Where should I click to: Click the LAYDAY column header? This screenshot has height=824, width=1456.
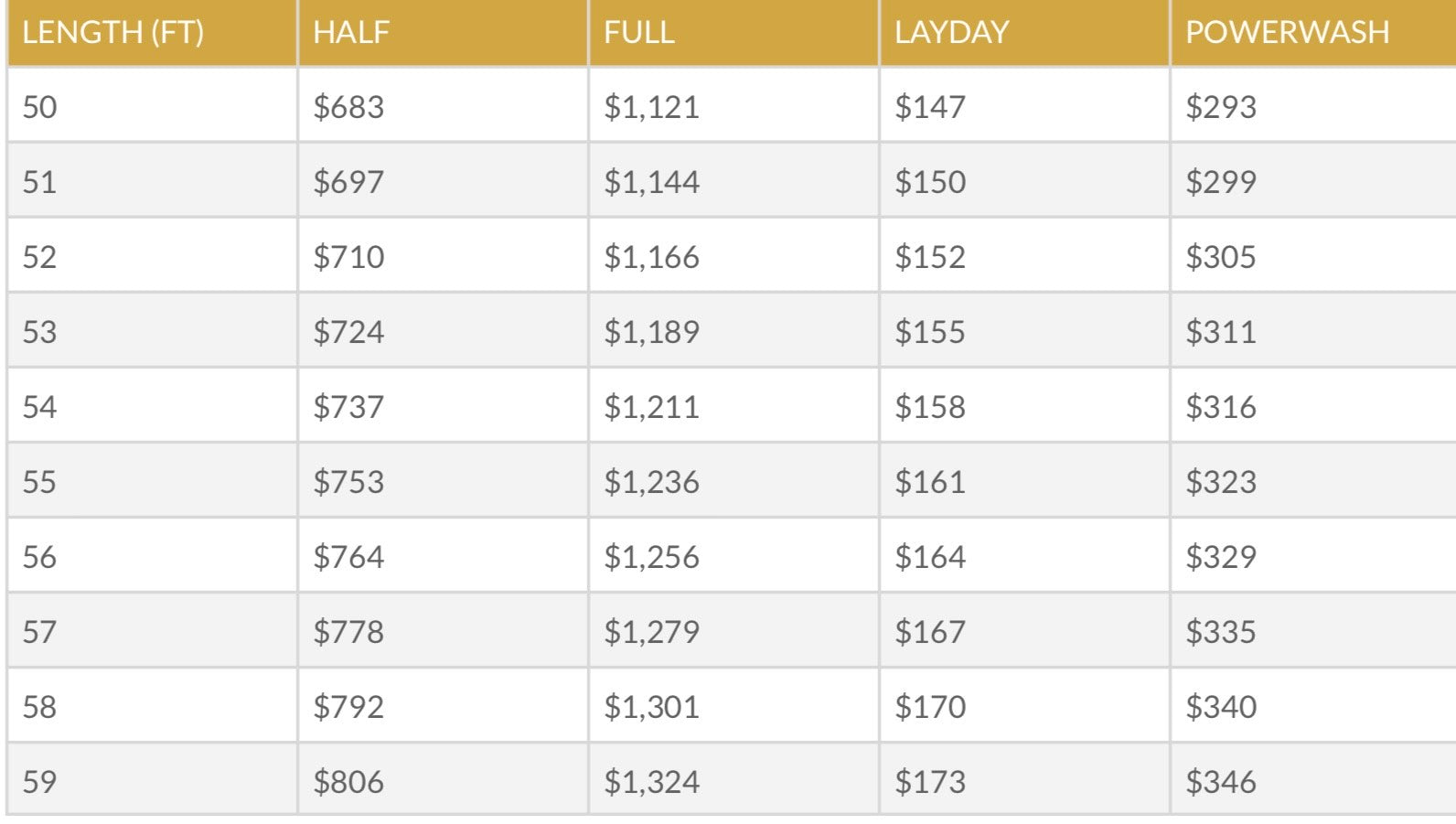[x=951, y=33]
